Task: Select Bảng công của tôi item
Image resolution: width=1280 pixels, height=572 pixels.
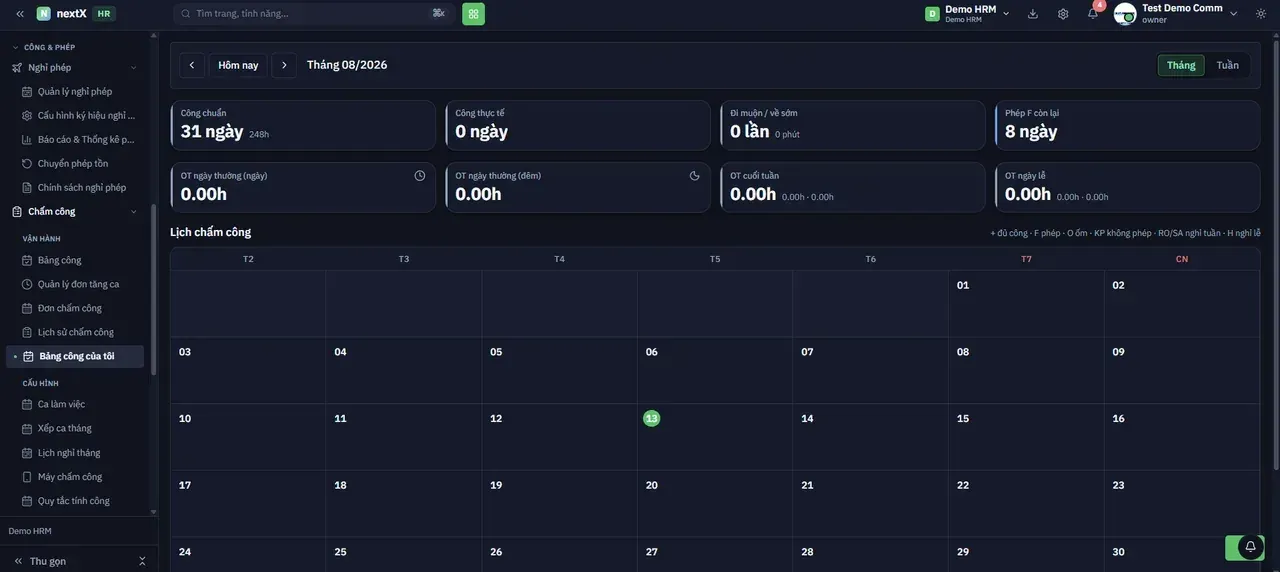Action: tap(75, 356)
